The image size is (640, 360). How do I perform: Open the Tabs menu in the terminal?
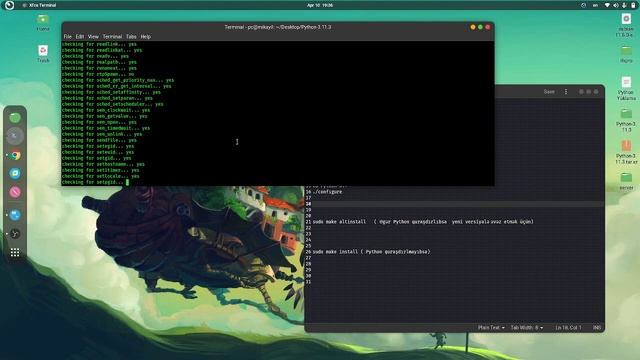131,36
